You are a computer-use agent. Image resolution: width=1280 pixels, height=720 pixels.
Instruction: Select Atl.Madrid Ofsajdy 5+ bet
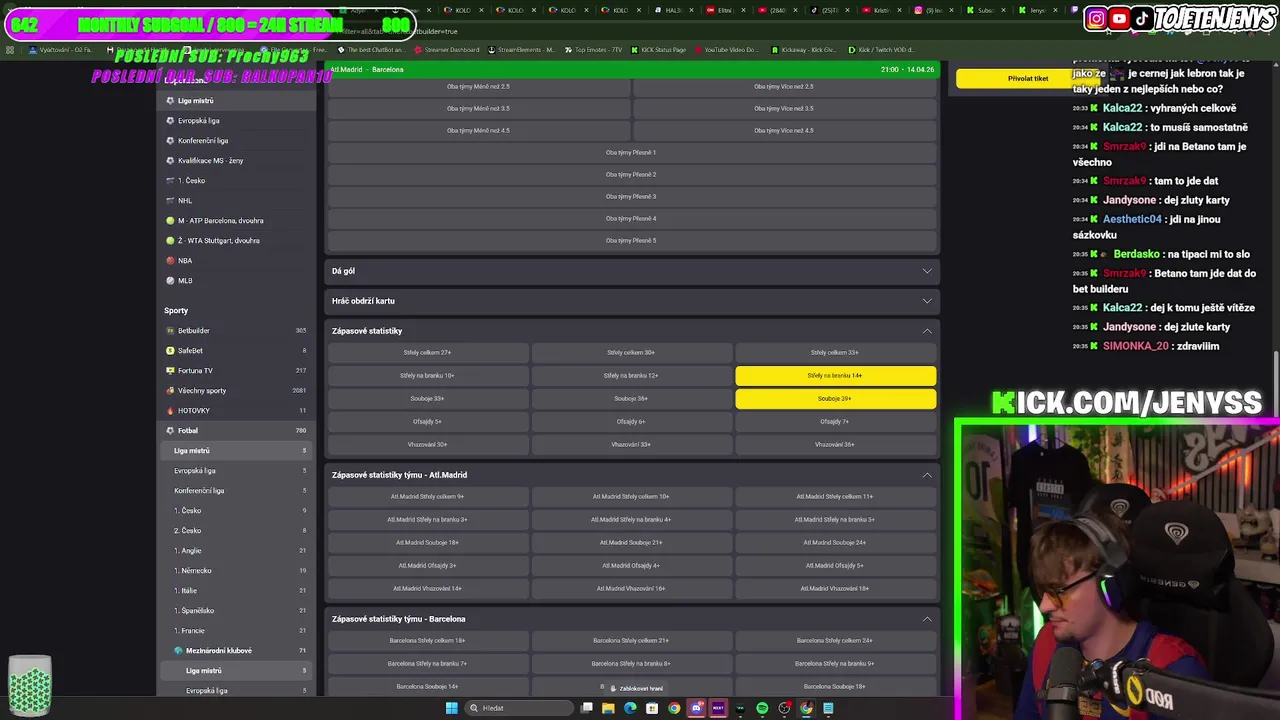pyautogui.click(x=835, y=566)
